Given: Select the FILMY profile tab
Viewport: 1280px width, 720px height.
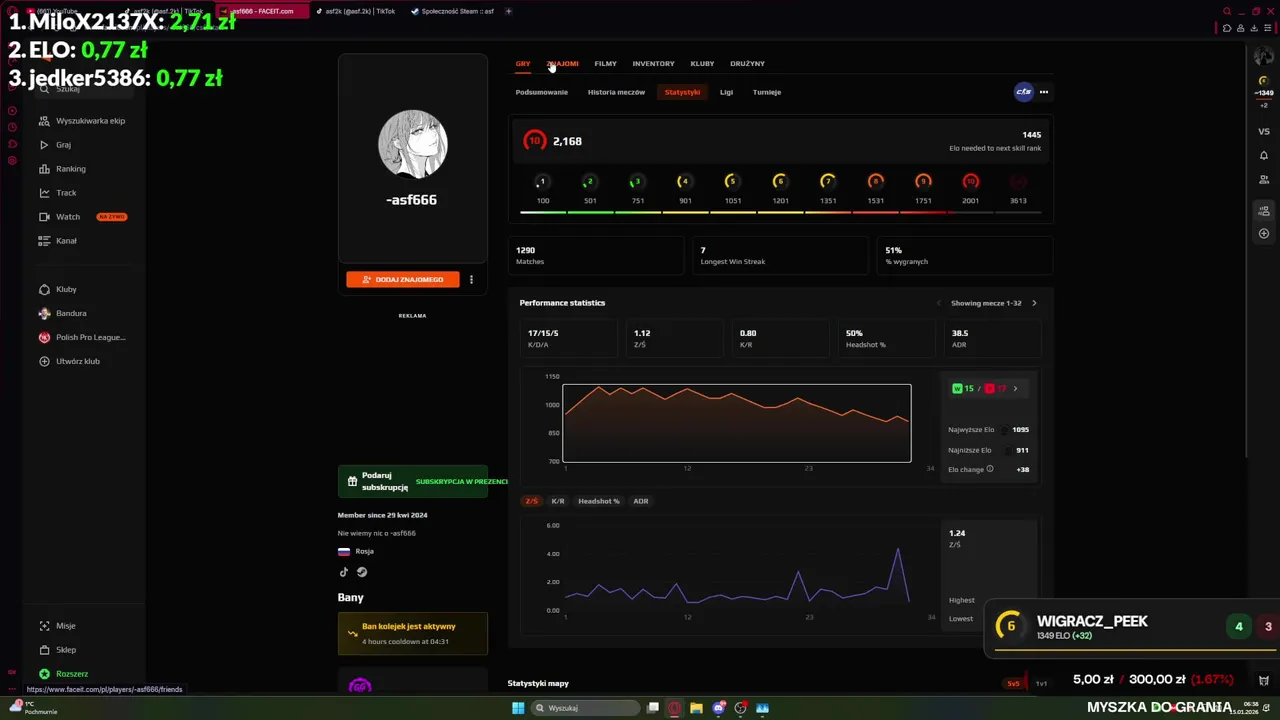Looking at the screenshot, I should point(605,63).
